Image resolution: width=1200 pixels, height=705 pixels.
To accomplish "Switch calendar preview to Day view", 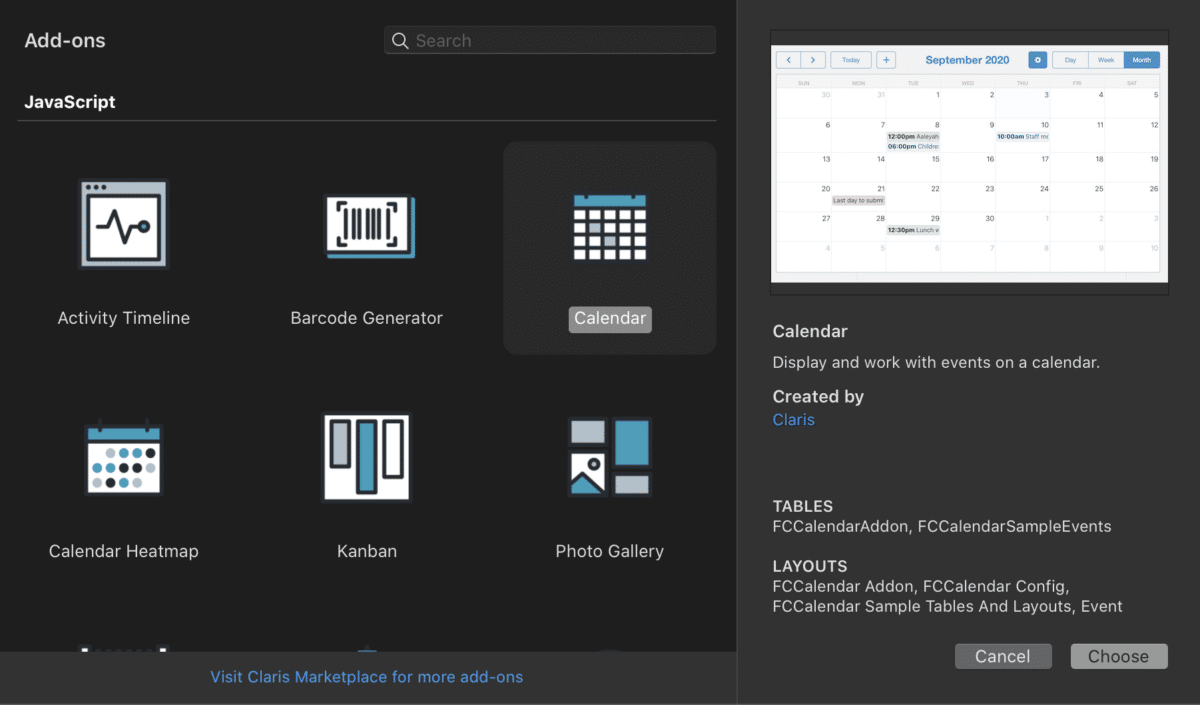I will tap(1069, 60).
